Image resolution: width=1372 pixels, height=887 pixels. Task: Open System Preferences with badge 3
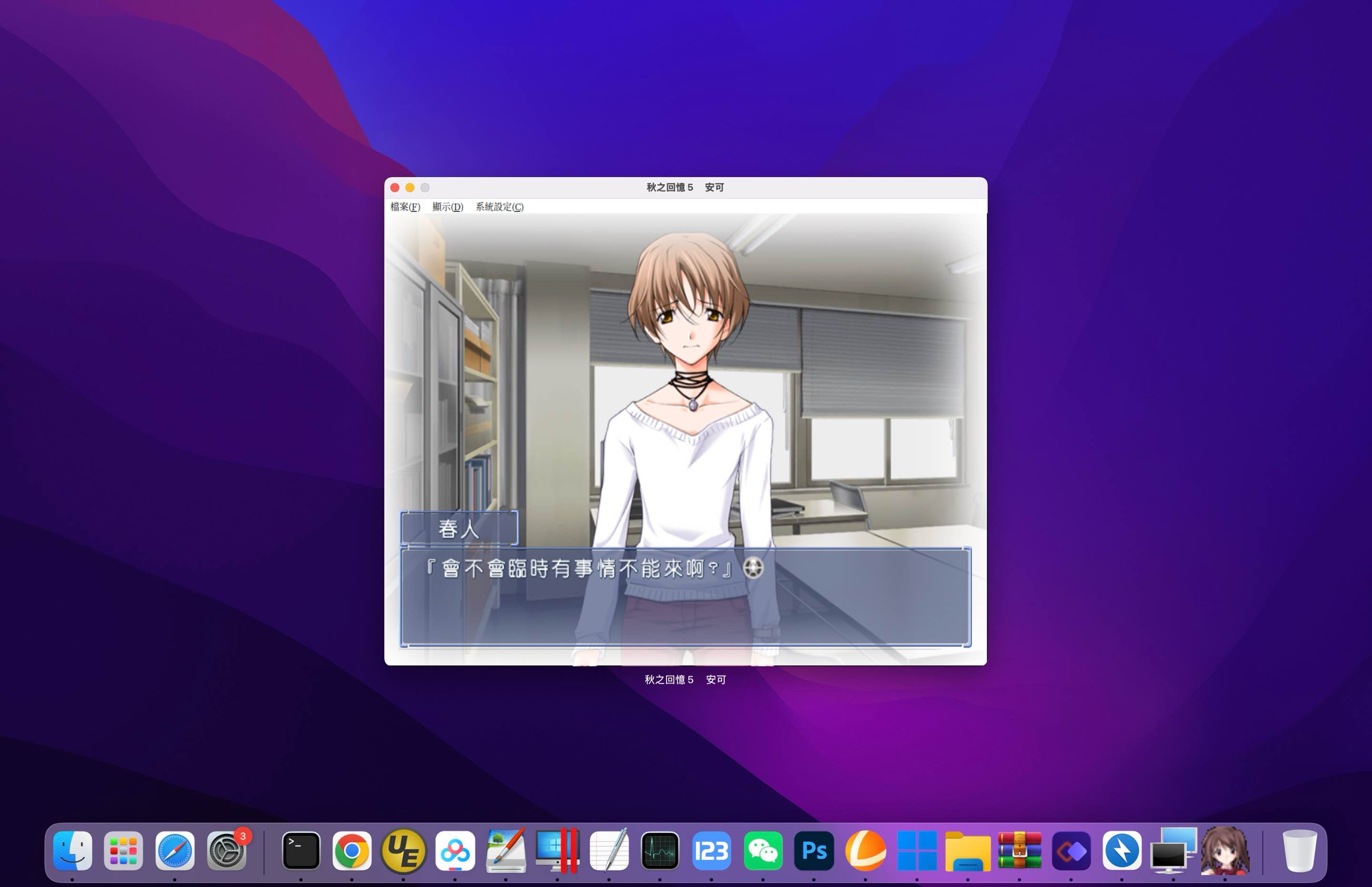coord(227,851)
